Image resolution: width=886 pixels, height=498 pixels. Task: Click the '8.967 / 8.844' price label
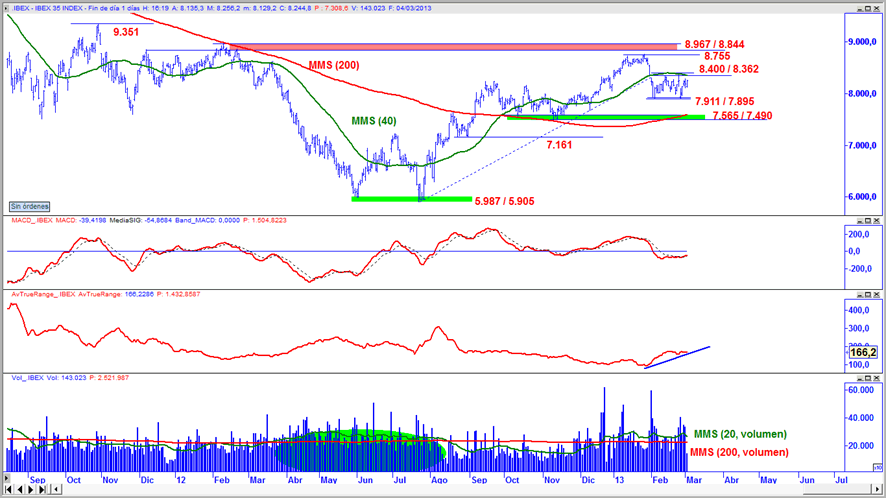click(714, 44)
